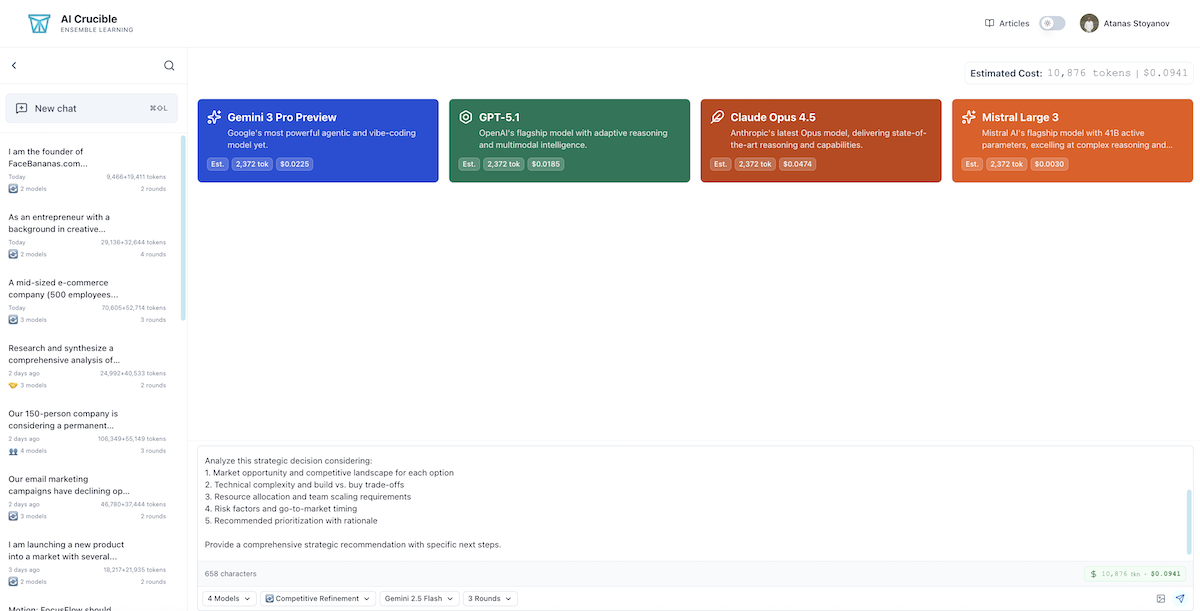Click Atanas Stoyanov's profile avatar
1200x611 pixels.
coord(1089,23)
